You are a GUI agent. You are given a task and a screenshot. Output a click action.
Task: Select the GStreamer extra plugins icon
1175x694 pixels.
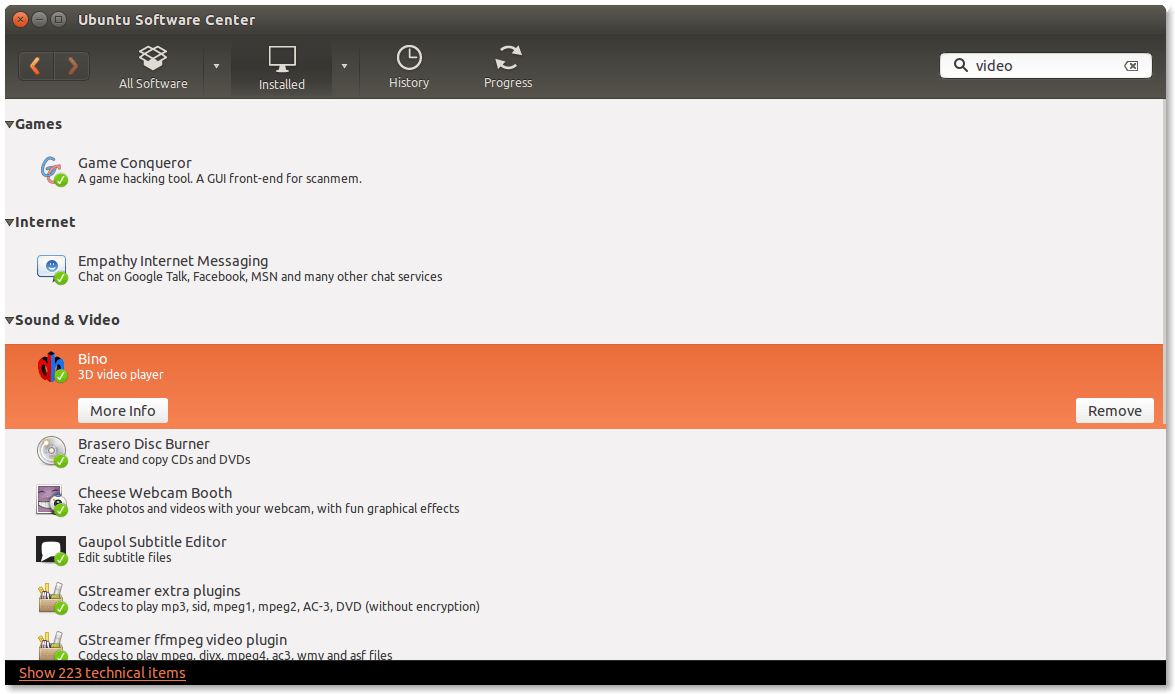[x=52, y=599]
